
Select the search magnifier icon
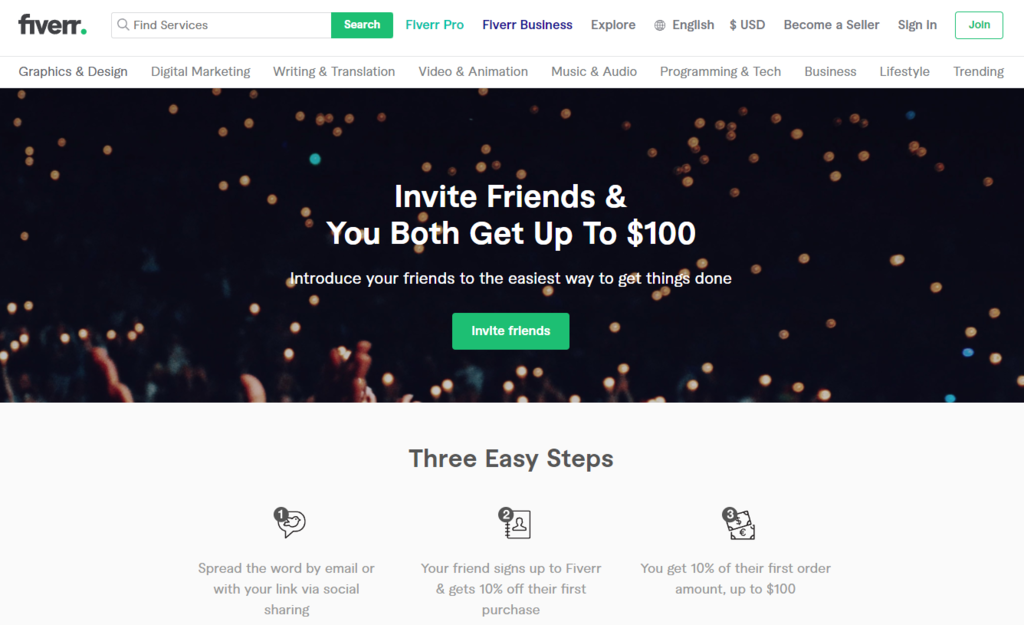122,24
